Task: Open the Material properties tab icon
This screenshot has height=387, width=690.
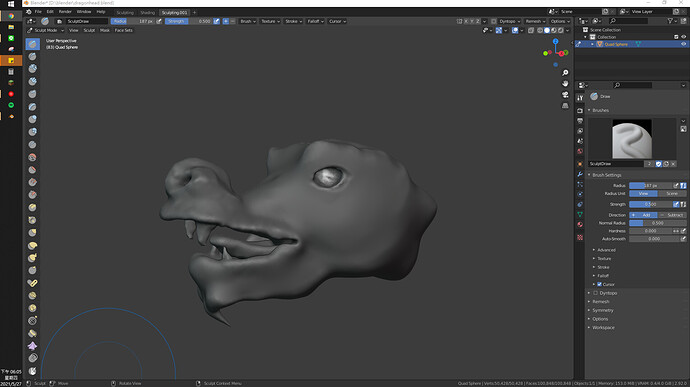Action: (x=580, y=225)
